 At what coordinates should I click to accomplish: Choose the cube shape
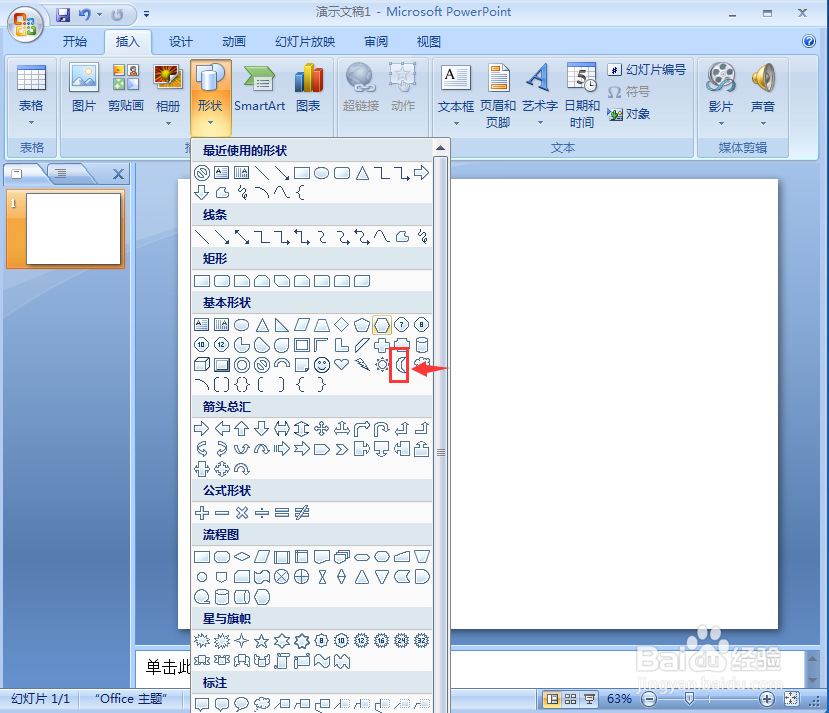[201, 364]
